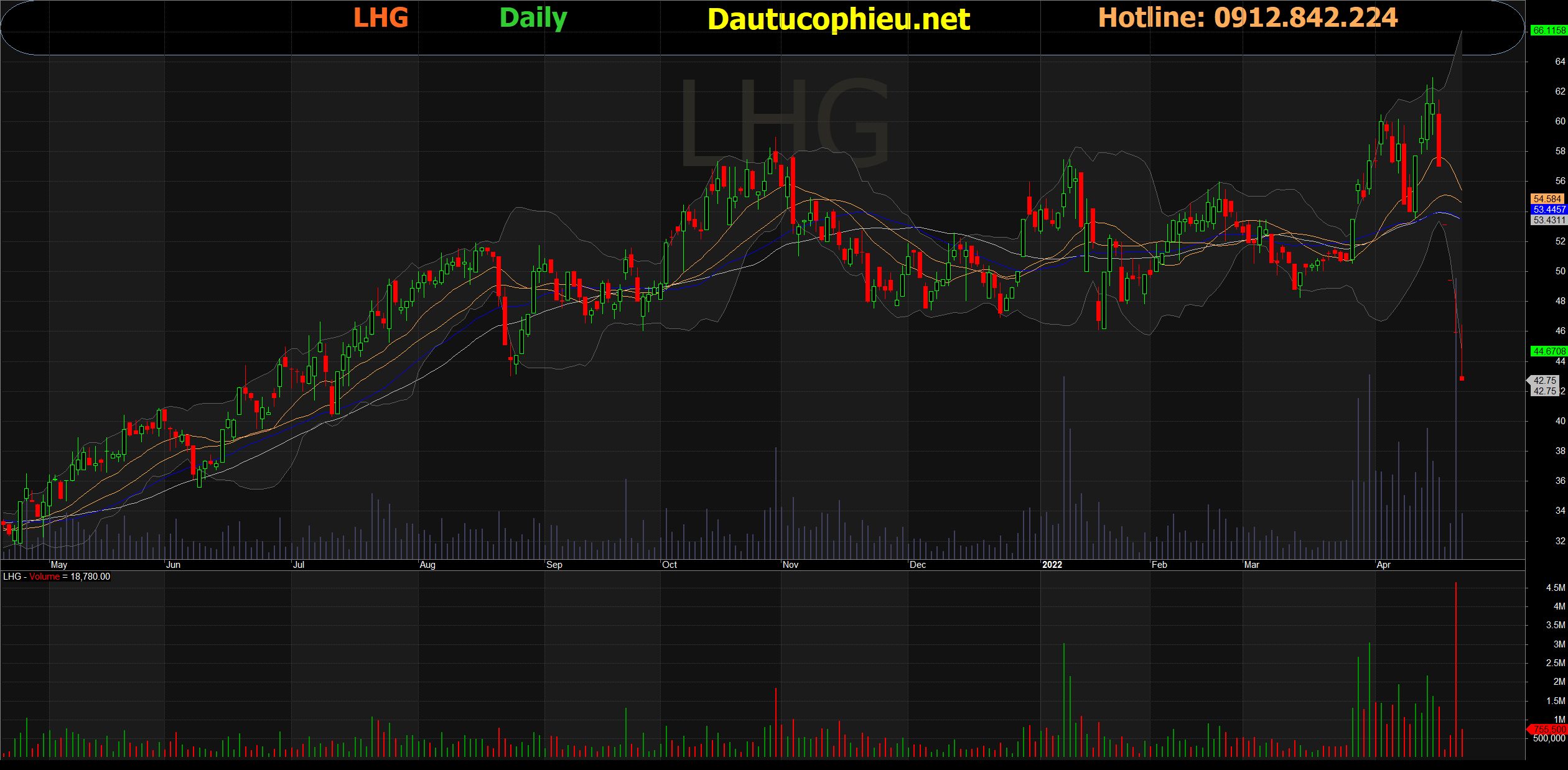Click the red 766,500 volume tag

click(x=1548, y=729)
